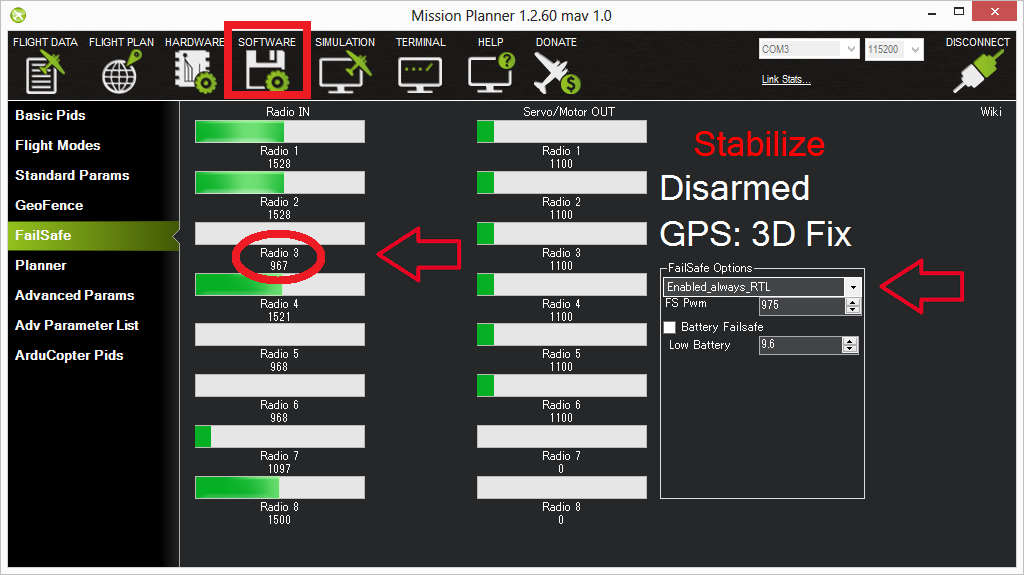Click the Servo/Motor OUT heading
This screenshot has width=1024, height=575.
click(x=569, y=112)
